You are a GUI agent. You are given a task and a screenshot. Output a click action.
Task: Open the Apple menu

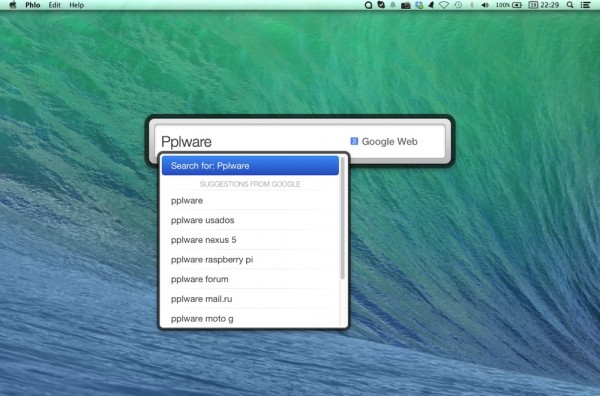[13, 5]
